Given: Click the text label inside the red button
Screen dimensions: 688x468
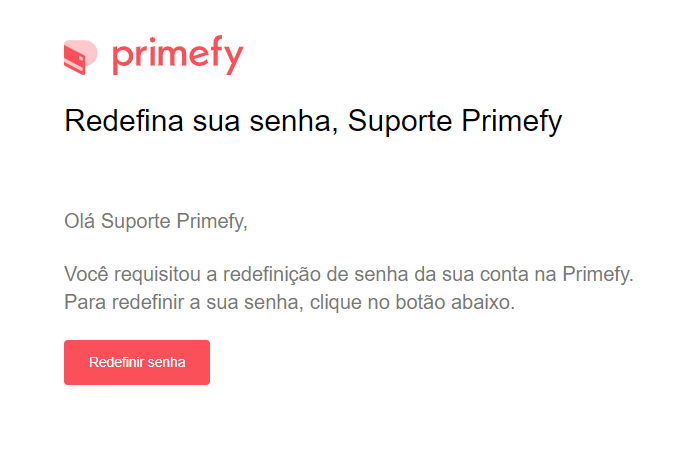Looking at the screenshot, I should (137, 362).
